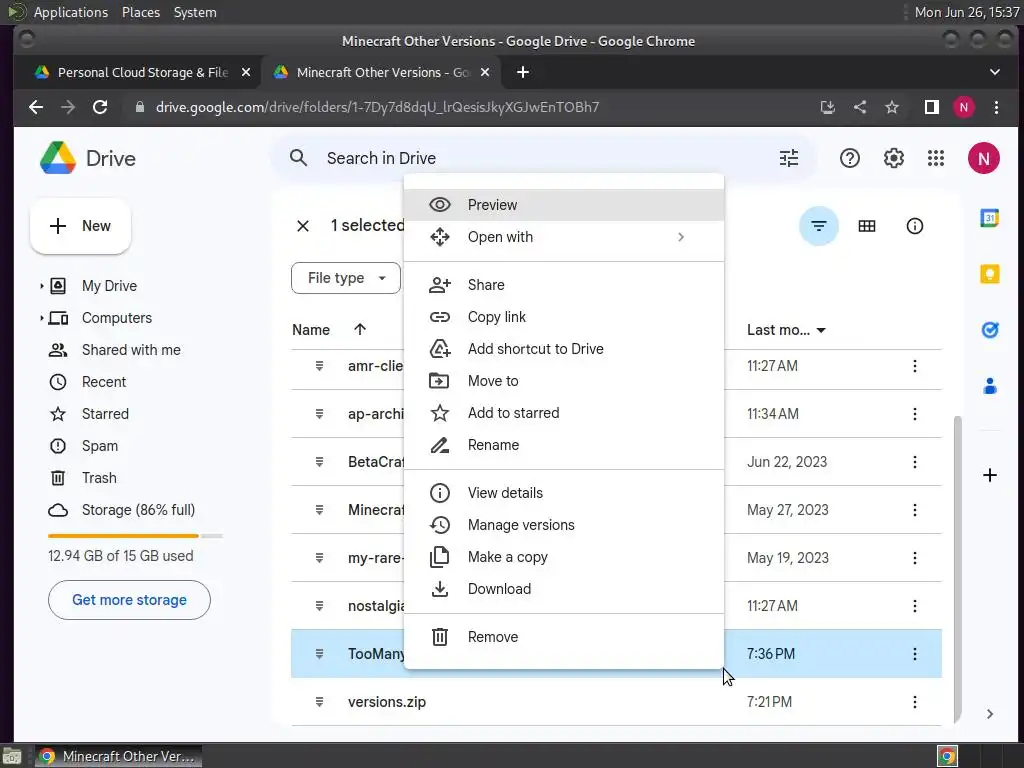Choose Preview from context menu
Image resolution: width=1024 pixels, height=768 pixels.
[x=564, y=205]
